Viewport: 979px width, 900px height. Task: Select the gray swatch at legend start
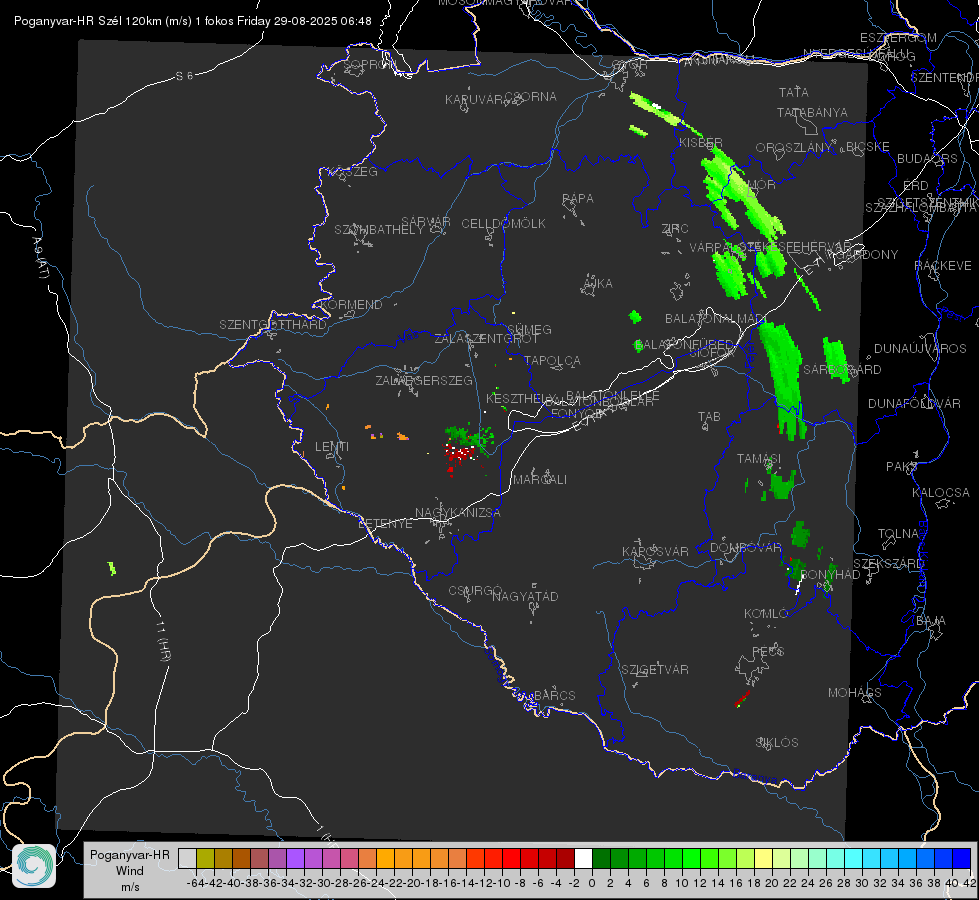[187, 858]
